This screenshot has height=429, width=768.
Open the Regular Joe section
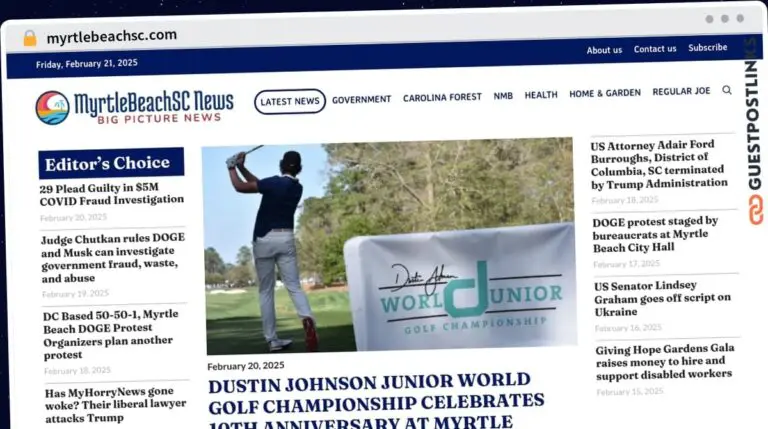(x=681, y=92)
